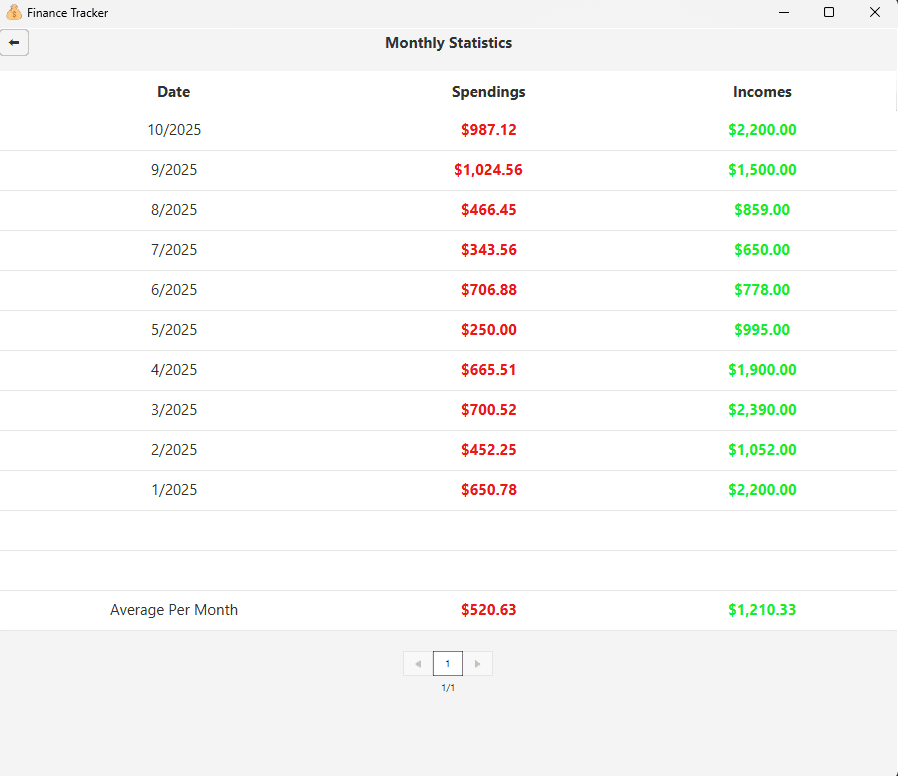Viewport: 898px width, 776px height.
Task: Go to the next page arrow
Action: (x=477, y=664)
